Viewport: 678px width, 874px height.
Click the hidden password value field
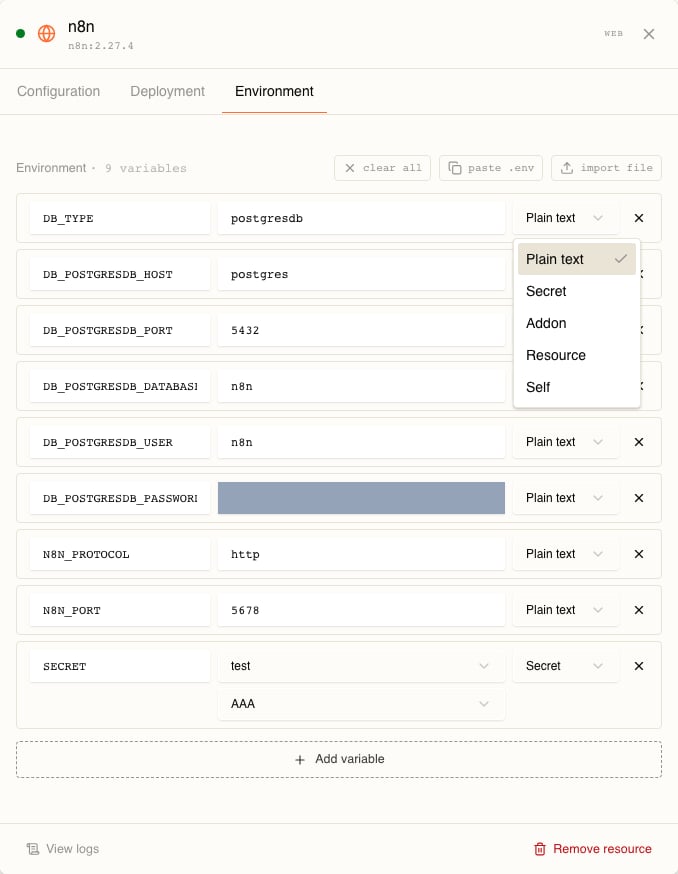(x=361, y=498)
